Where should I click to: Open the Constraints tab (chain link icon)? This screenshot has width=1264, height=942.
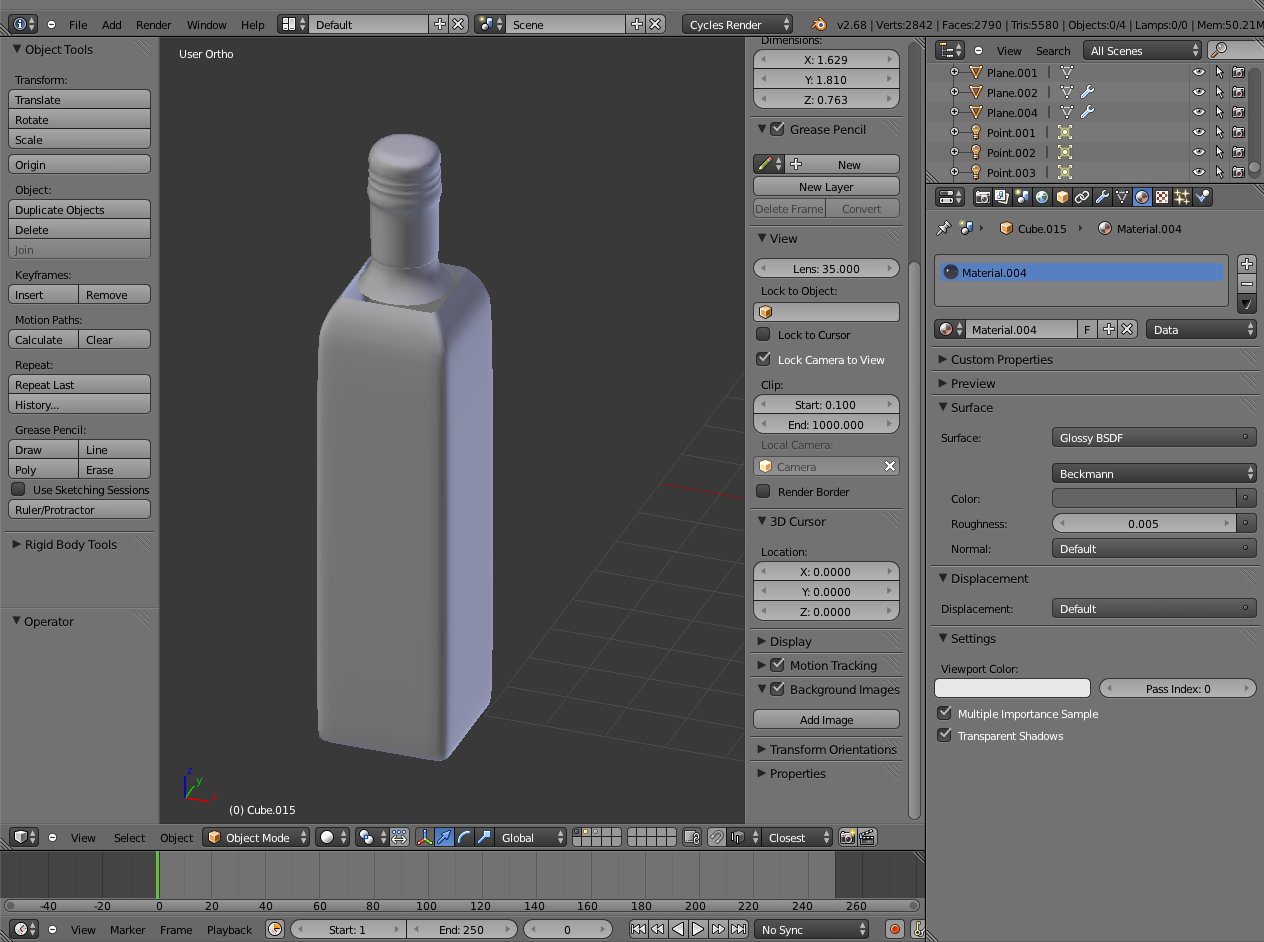1082,197
